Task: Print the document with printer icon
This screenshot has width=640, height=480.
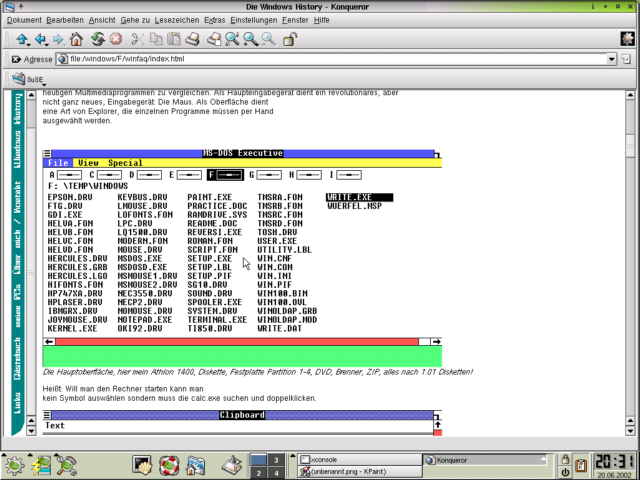Action: click(192, 39)
